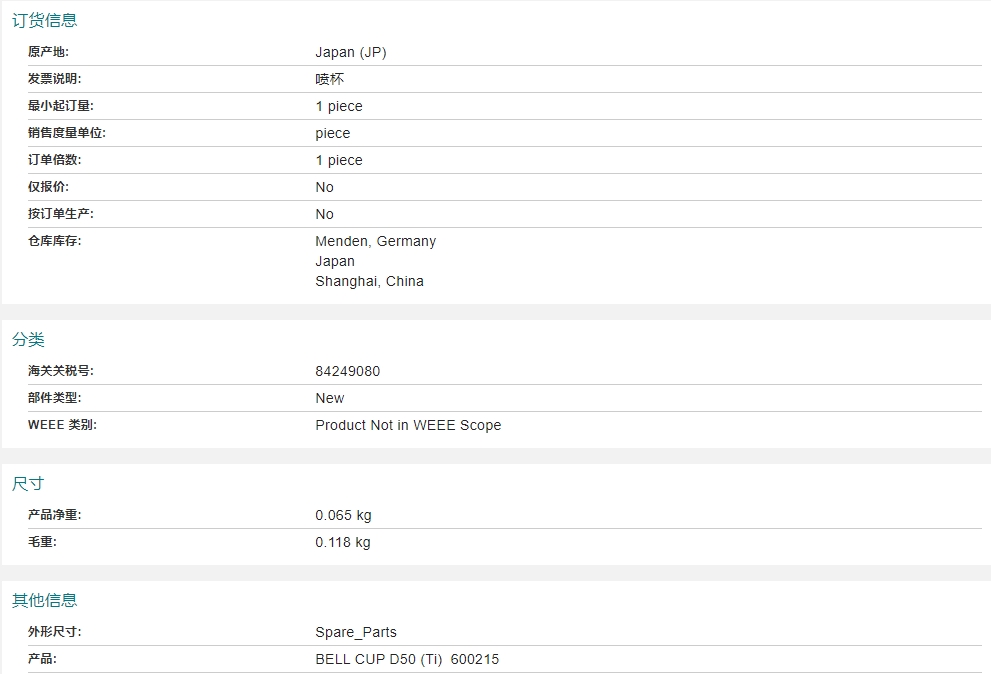Click the 最小起订量 label
This screenshot has width=991, height=674.
pos(61,106)
